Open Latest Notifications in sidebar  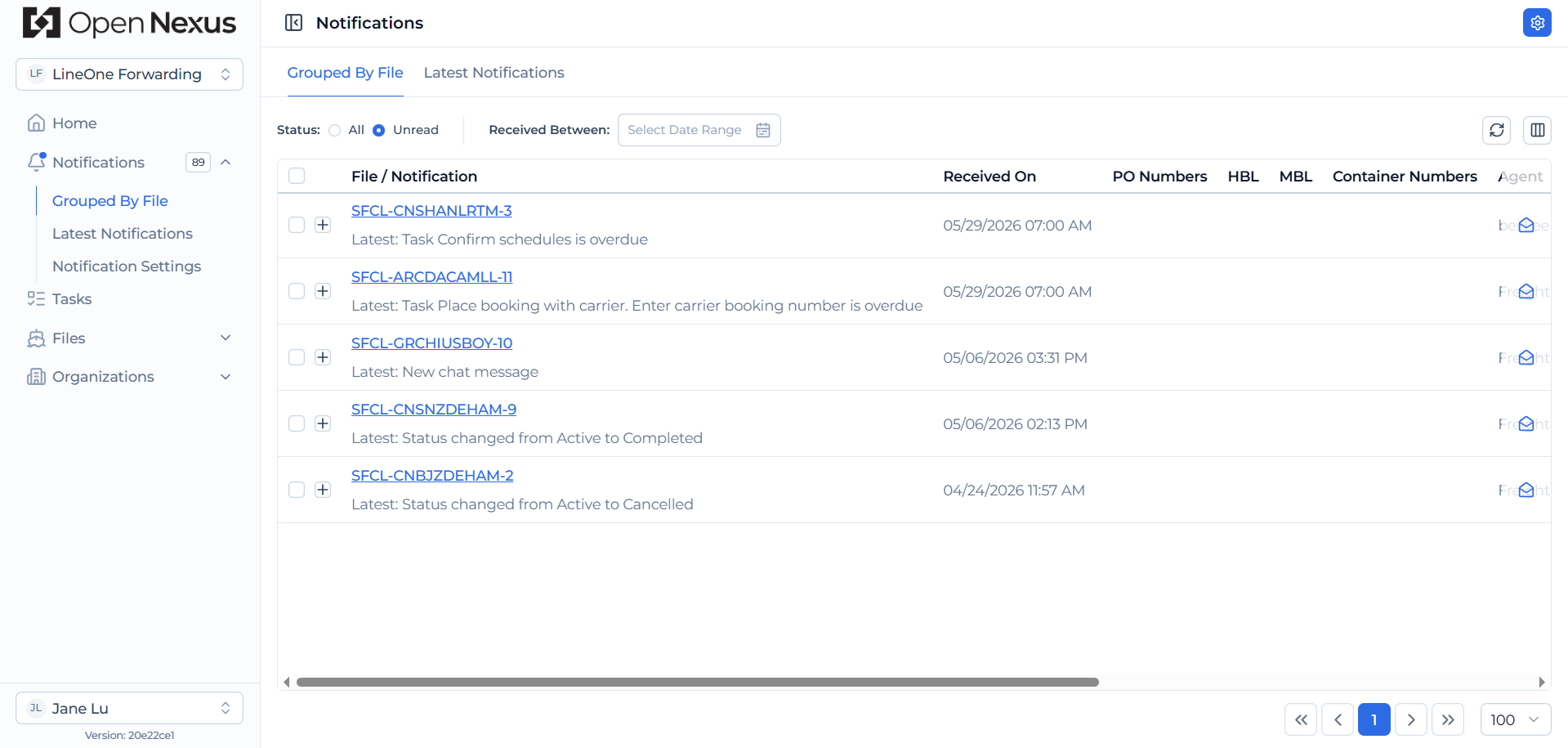click(x=123, y=234)
